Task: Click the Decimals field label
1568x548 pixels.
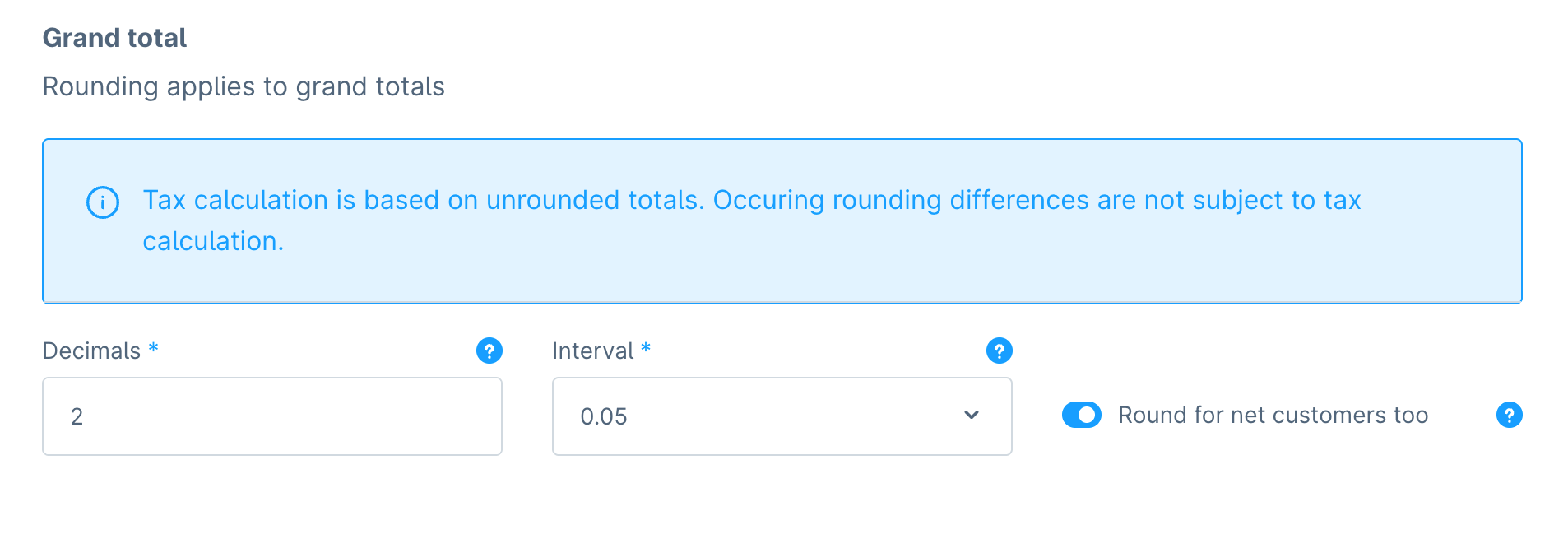Action: (x=91, y=351)
